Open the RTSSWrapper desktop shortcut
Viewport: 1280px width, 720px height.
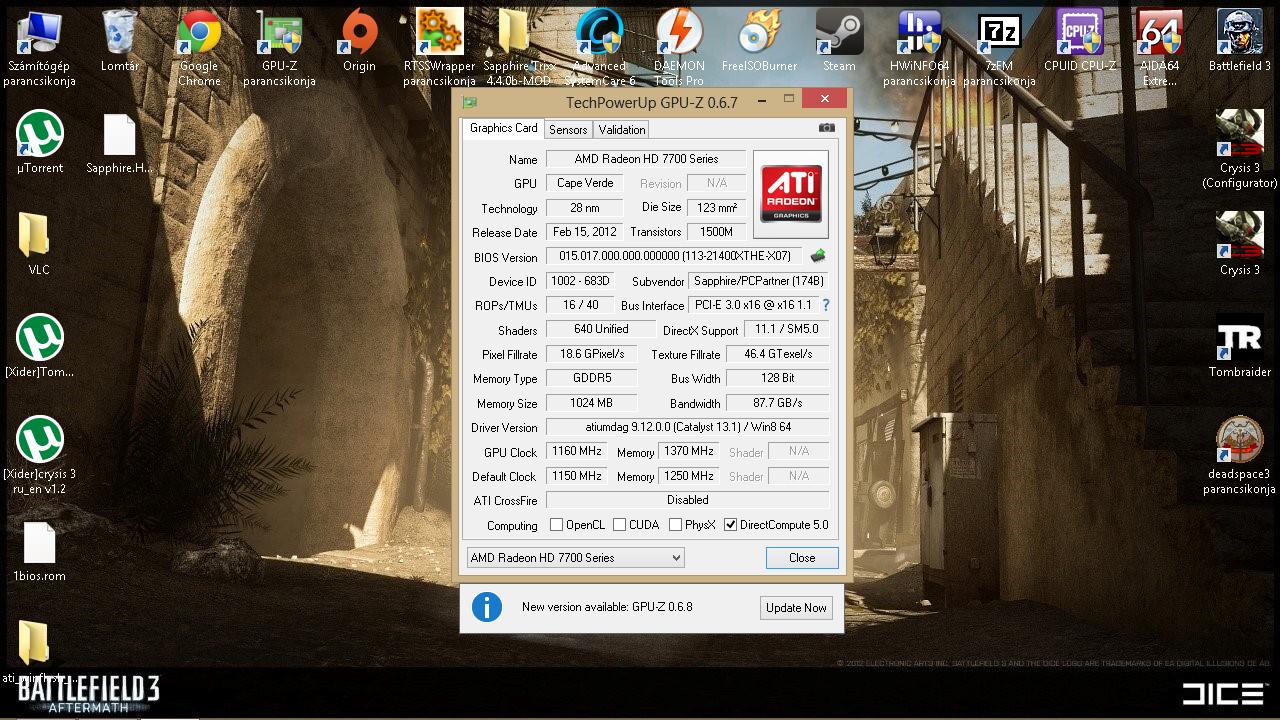click(x=439, y=47)
